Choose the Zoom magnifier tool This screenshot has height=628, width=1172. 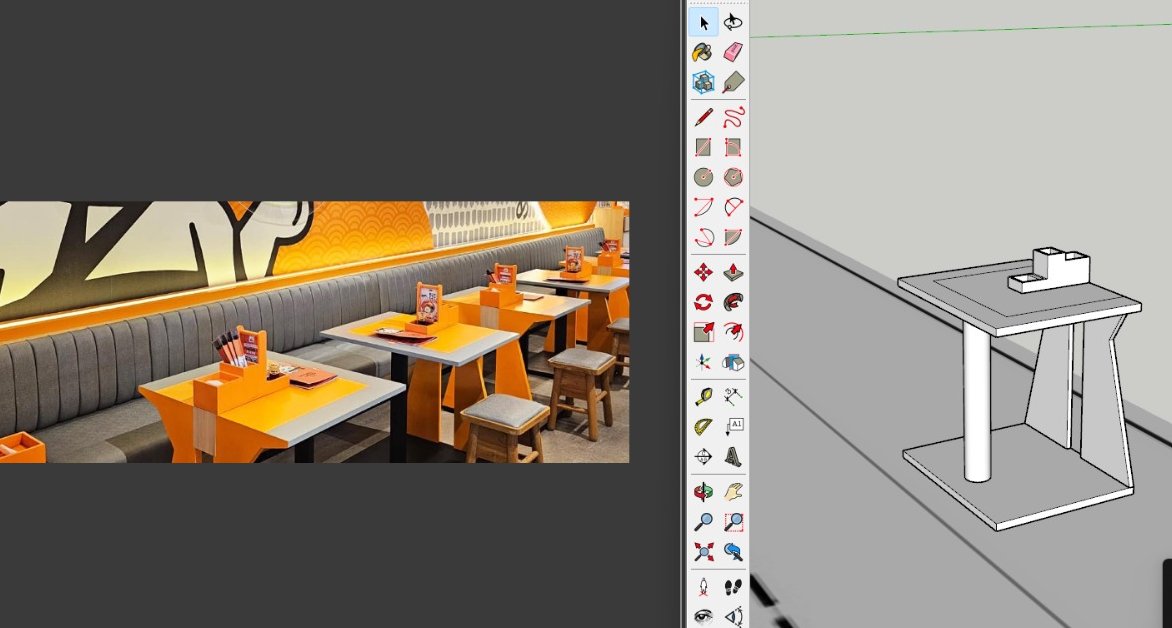pyautogui.click(x=703, y=522)
